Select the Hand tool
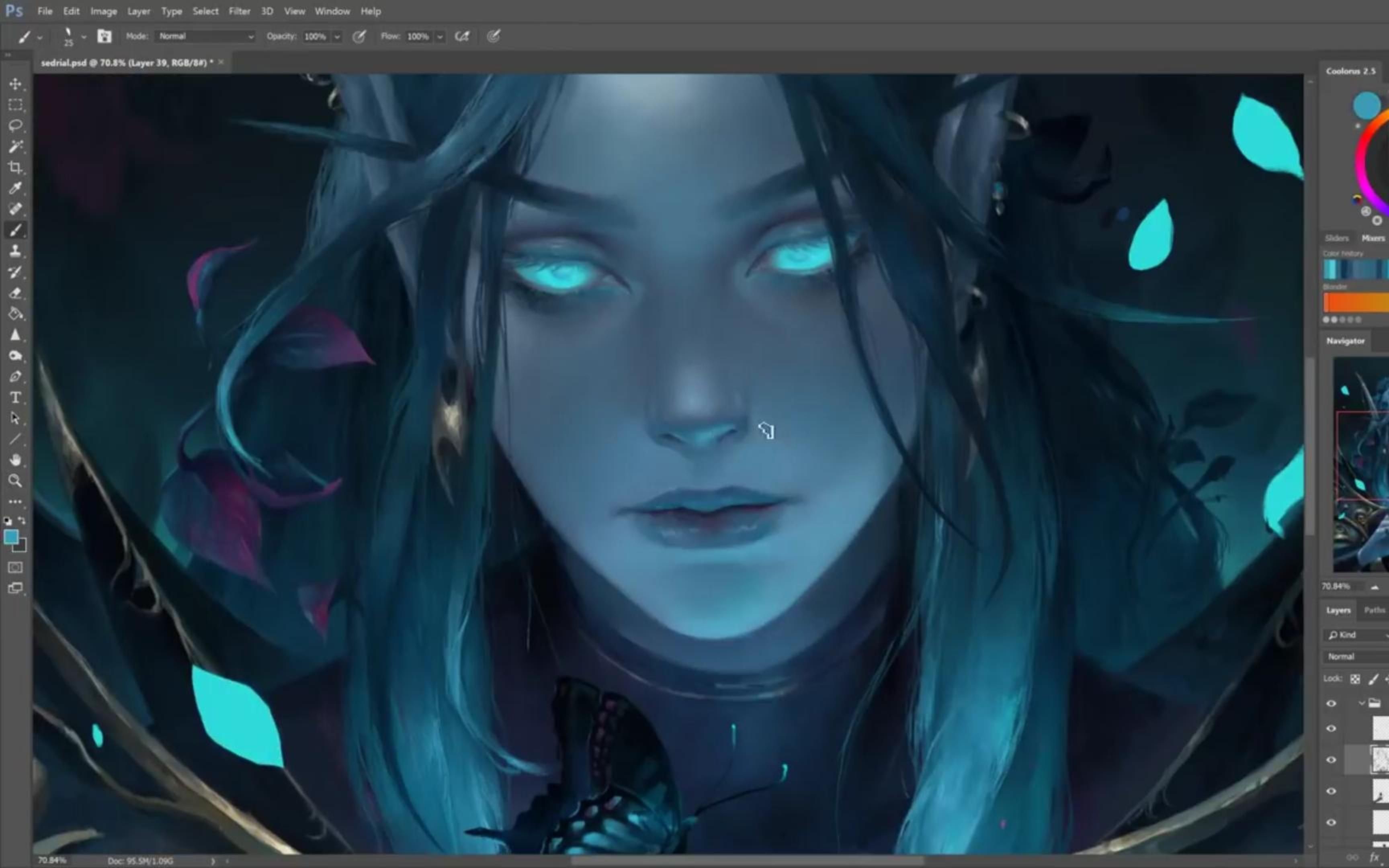The height and width of the screenshot is (868, 1389). [16, 460]
